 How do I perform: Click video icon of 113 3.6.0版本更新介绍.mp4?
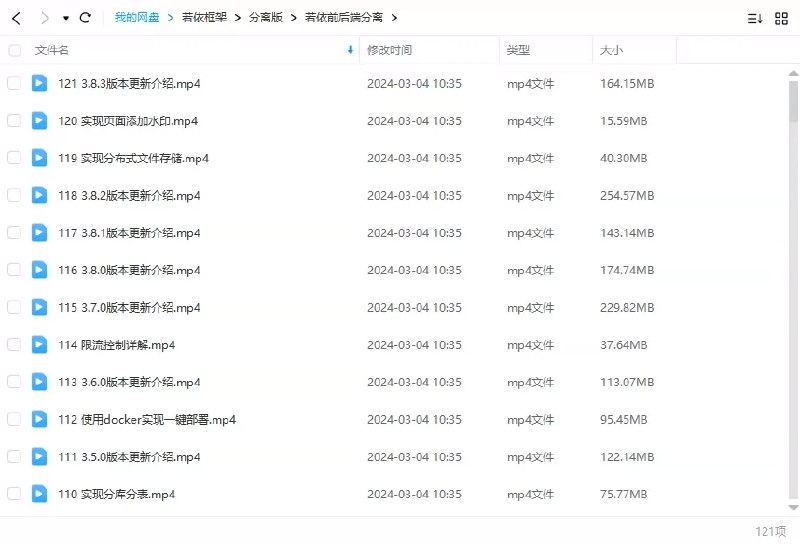click(x=39, y=382)
